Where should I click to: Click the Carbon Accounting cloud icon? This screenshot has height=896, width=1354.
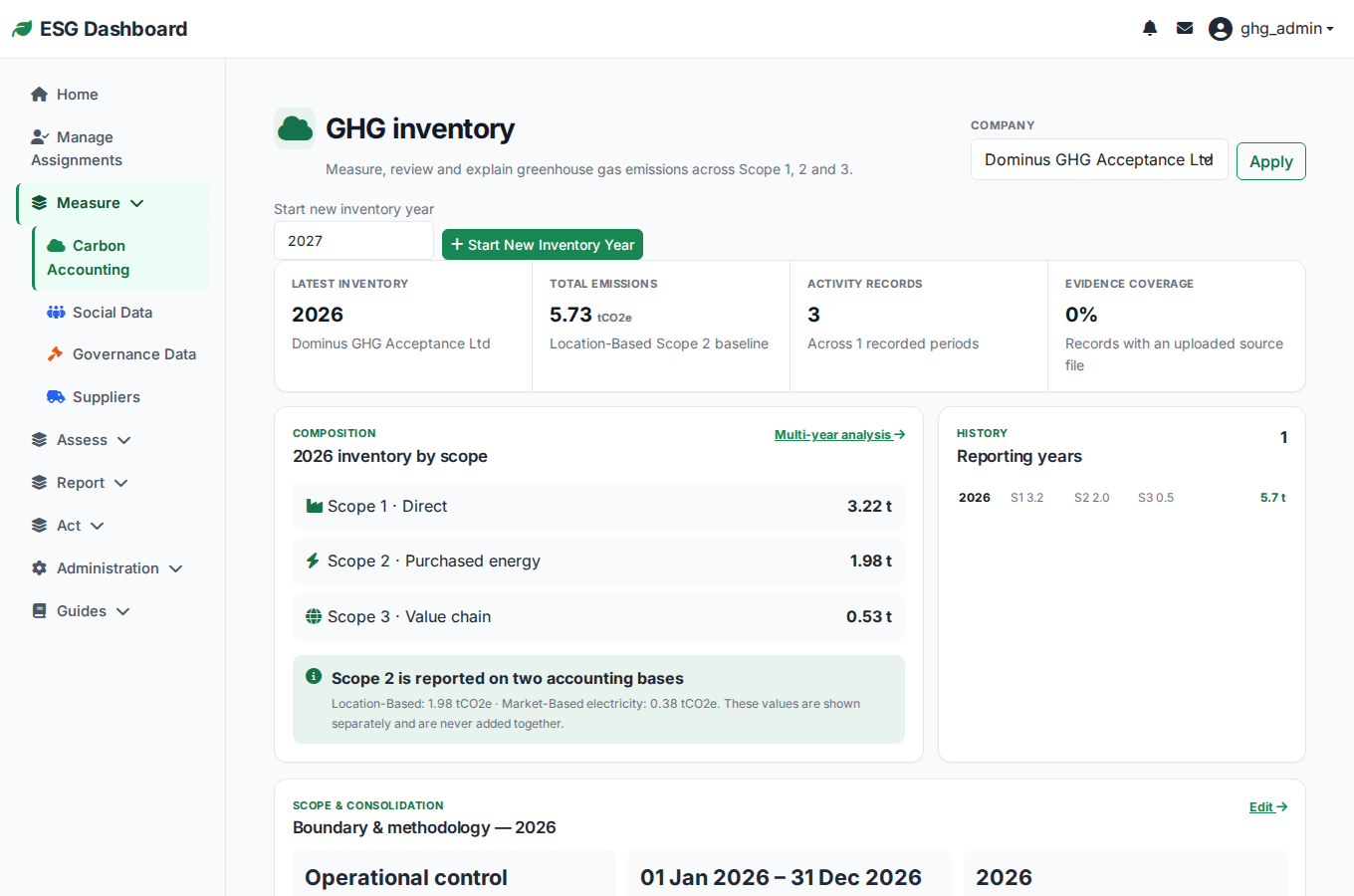pos(57,246)
